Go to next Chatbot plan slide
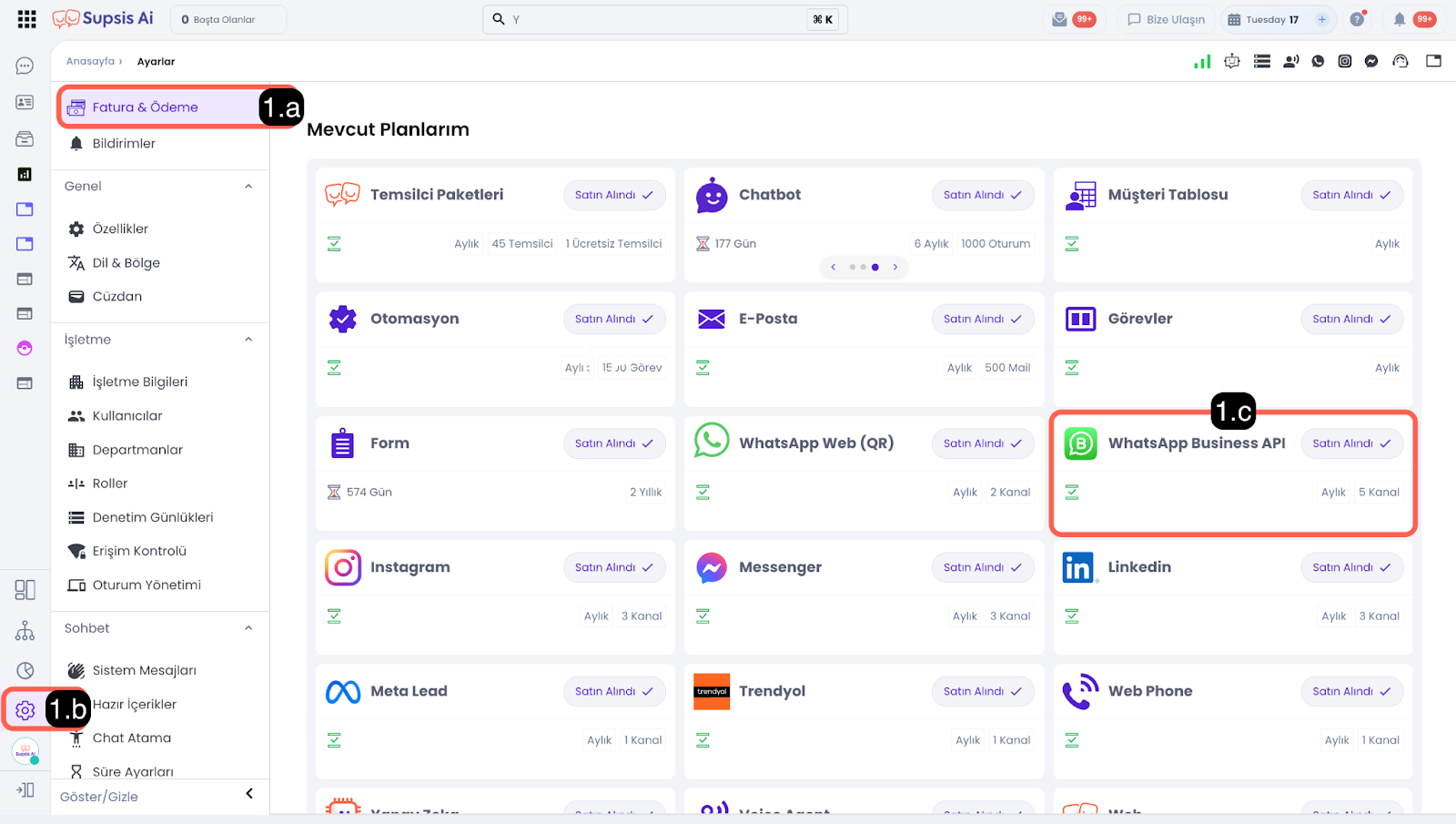 point(895,267)
